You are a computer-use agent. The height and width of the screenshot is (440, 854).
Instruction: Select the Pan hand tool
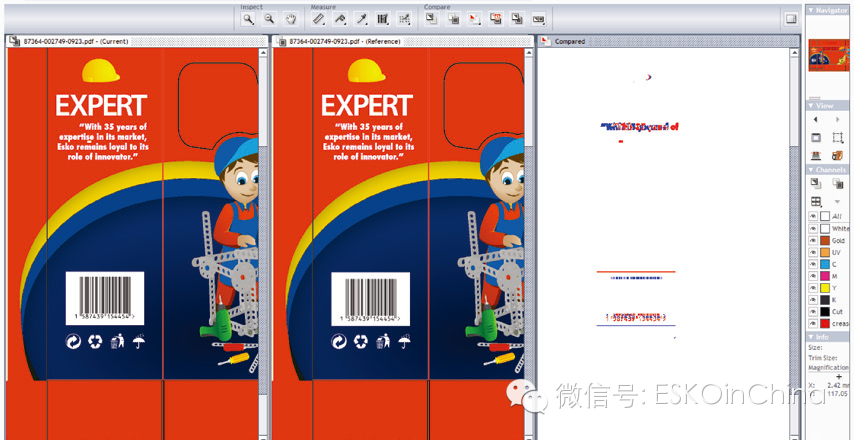tap(291, 19)
